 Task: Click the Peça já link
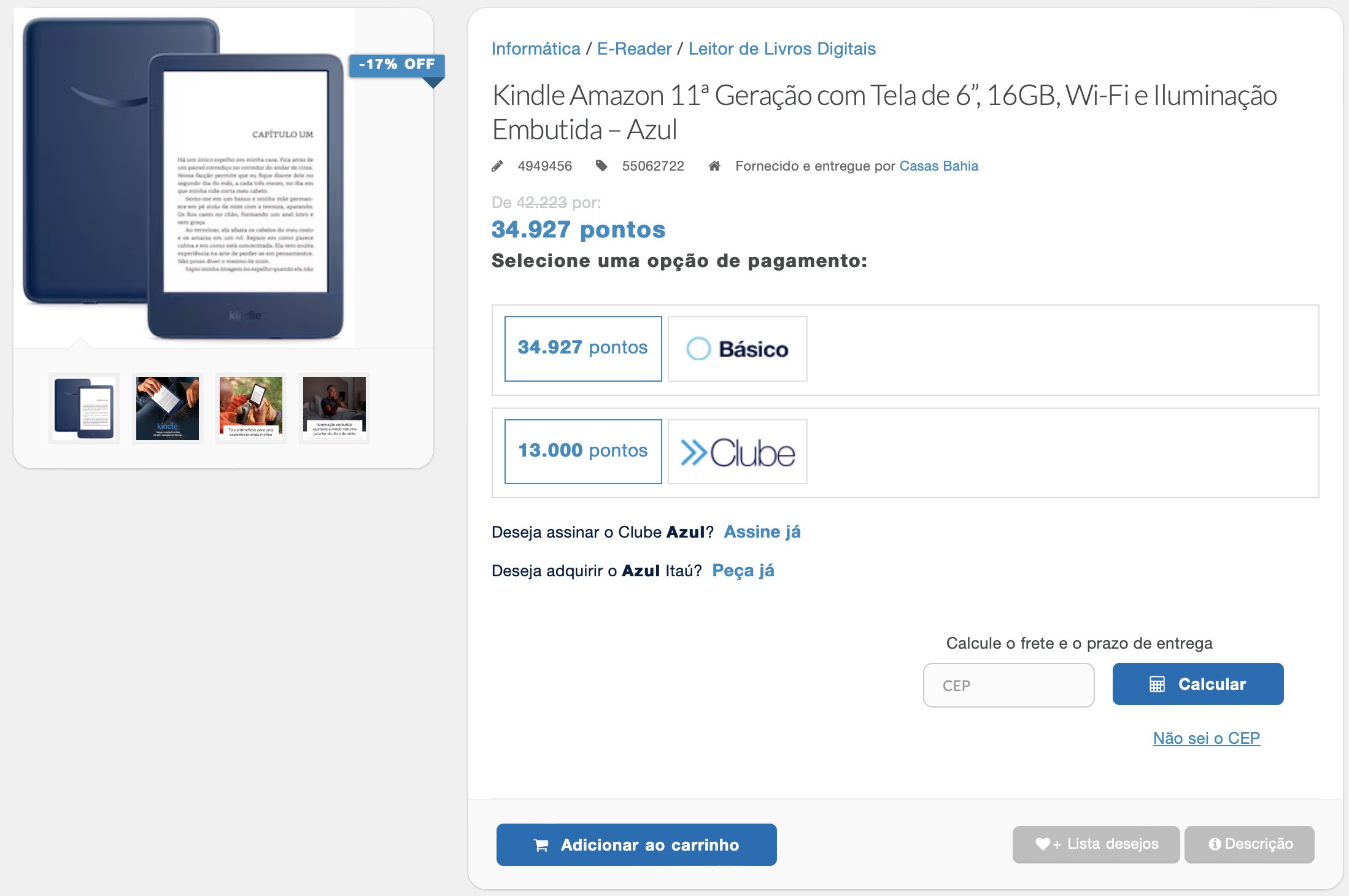click(743, 570)
